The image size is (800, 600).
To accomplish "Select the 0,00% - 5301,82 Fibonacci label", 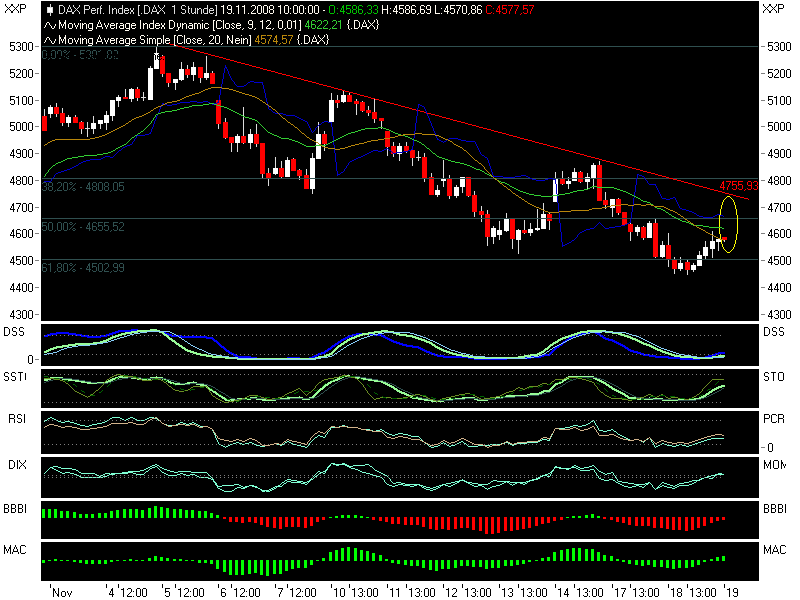I will click(80, 54).
